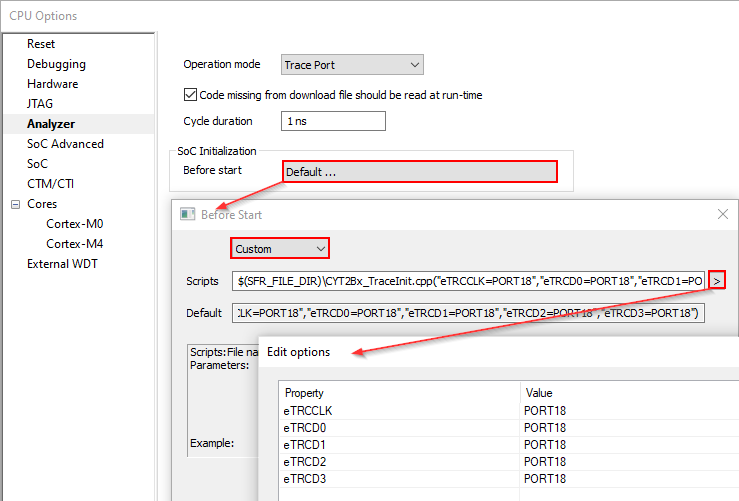The height and width of the screenshot is (501, 739).
Task: Click the '>' button next to Scripts field
Action: 719,281
